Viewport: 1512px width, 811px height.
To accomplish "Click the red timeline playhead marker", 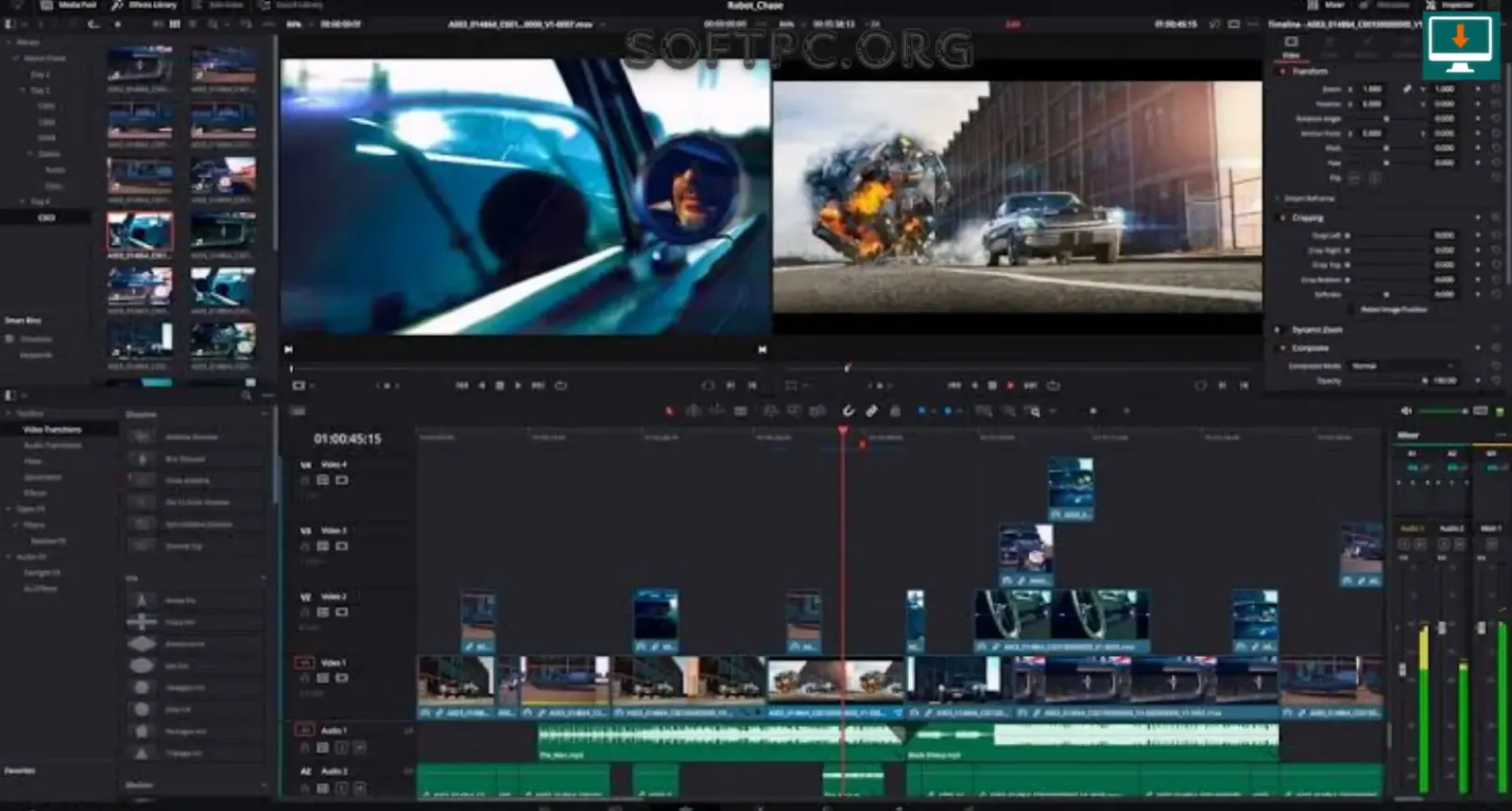I will pyautogui.click(x=843, y=430).
